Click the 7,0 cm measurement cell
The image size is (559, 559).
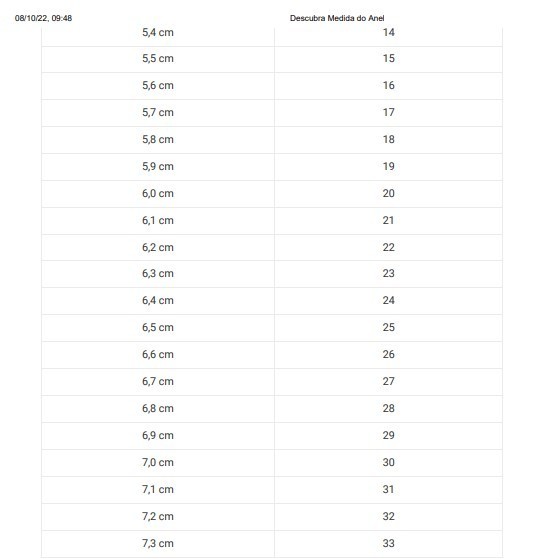click(158, 463)
